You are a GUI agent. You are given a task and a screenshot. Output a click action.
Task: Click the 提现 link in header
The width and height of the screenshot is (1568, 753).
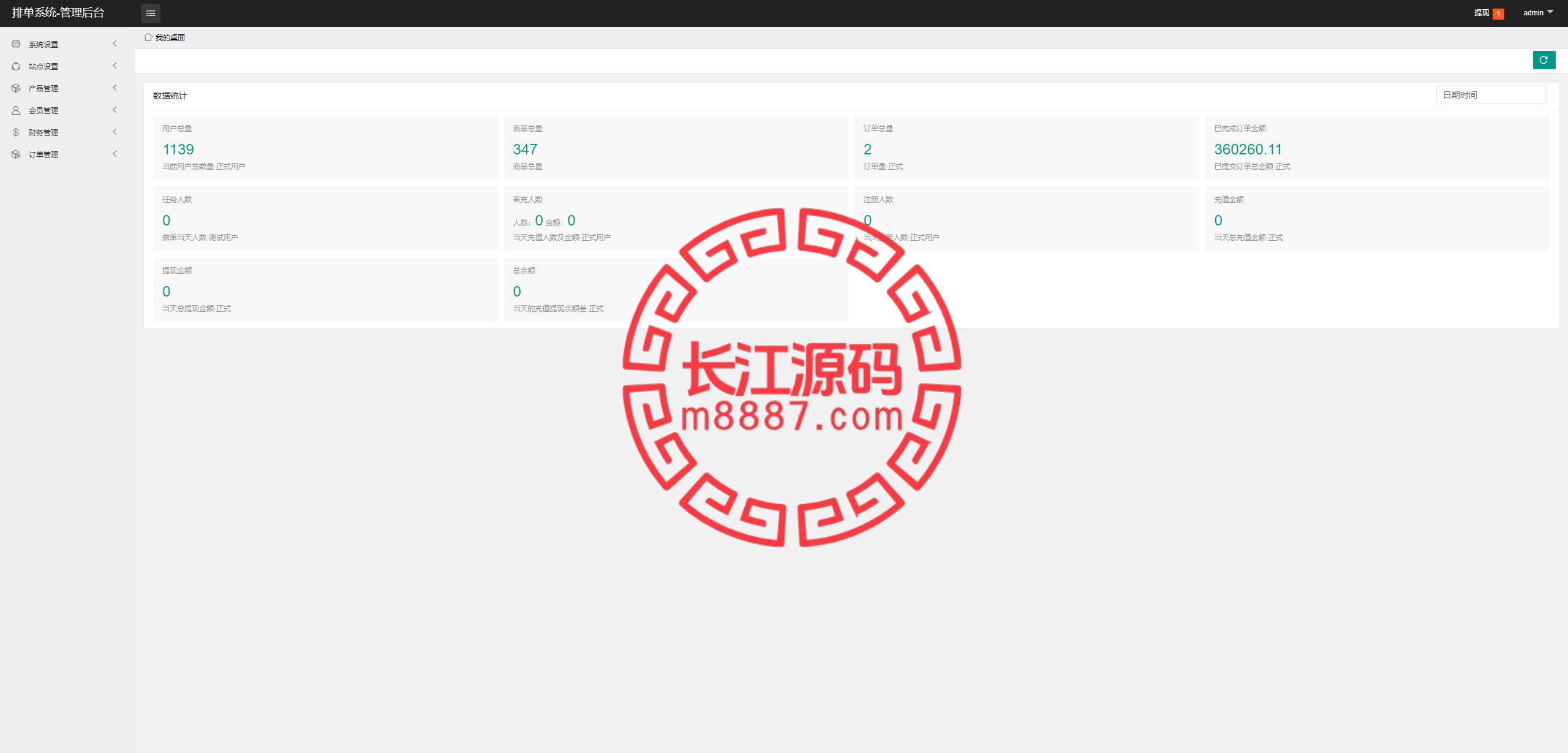1482,13
